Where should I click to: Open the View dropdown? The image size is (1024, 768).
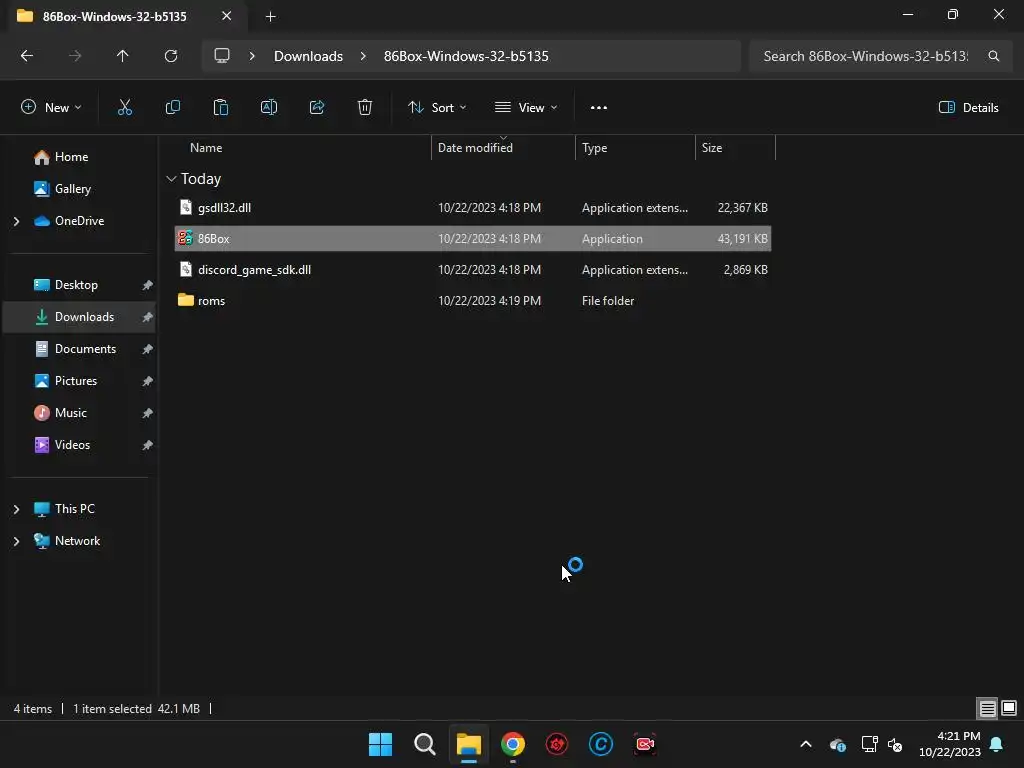pos(526,108)
